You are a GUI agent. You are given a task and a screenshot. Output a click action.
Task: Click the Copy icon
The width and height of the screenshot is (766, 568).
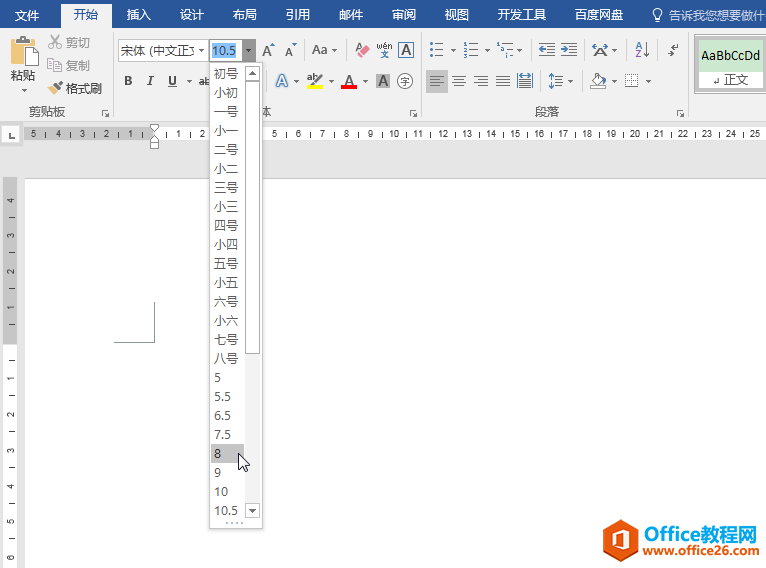tap(54, 65)
